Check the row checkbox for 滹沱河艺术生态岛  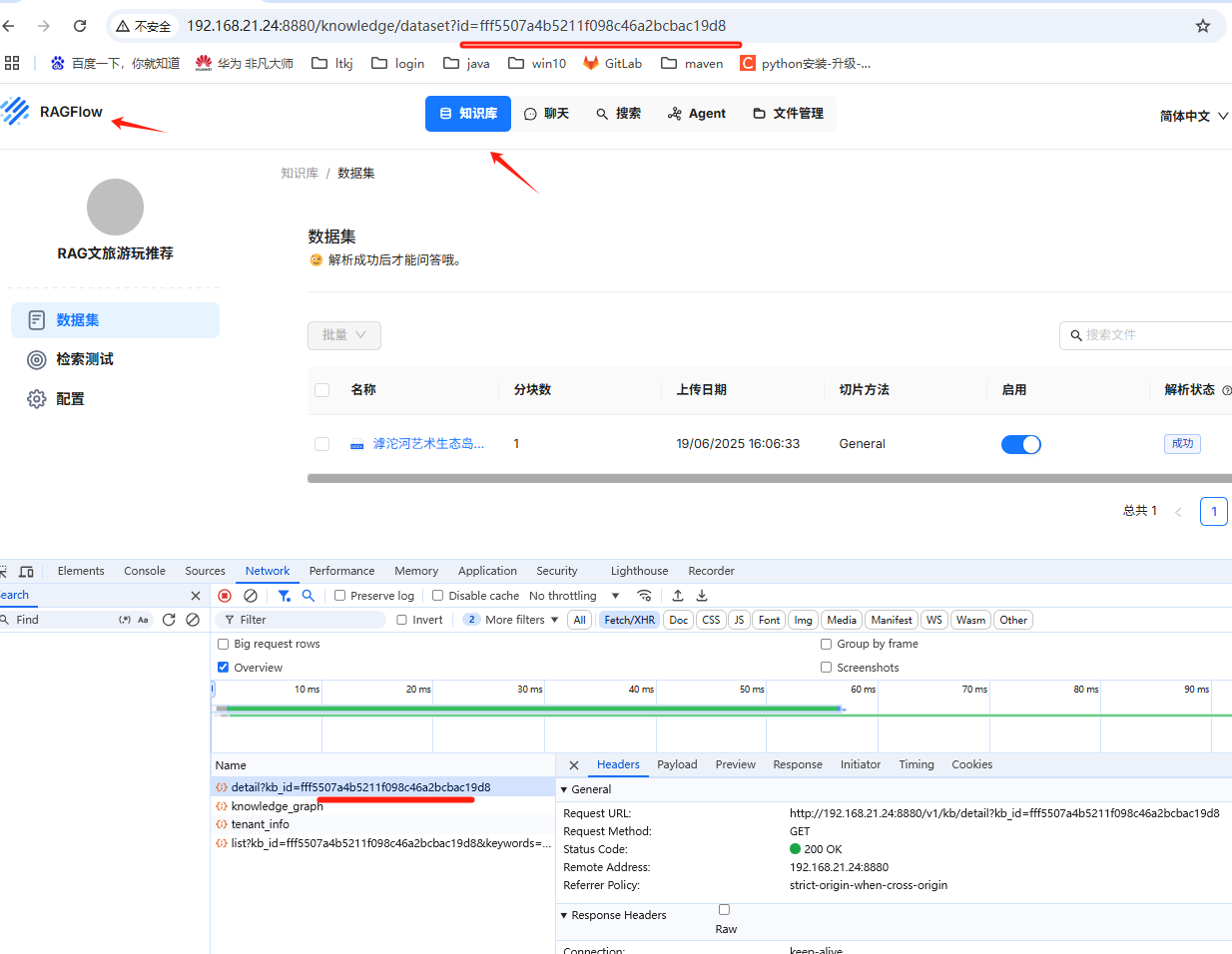pyautogui.click(x=321, y=444)
